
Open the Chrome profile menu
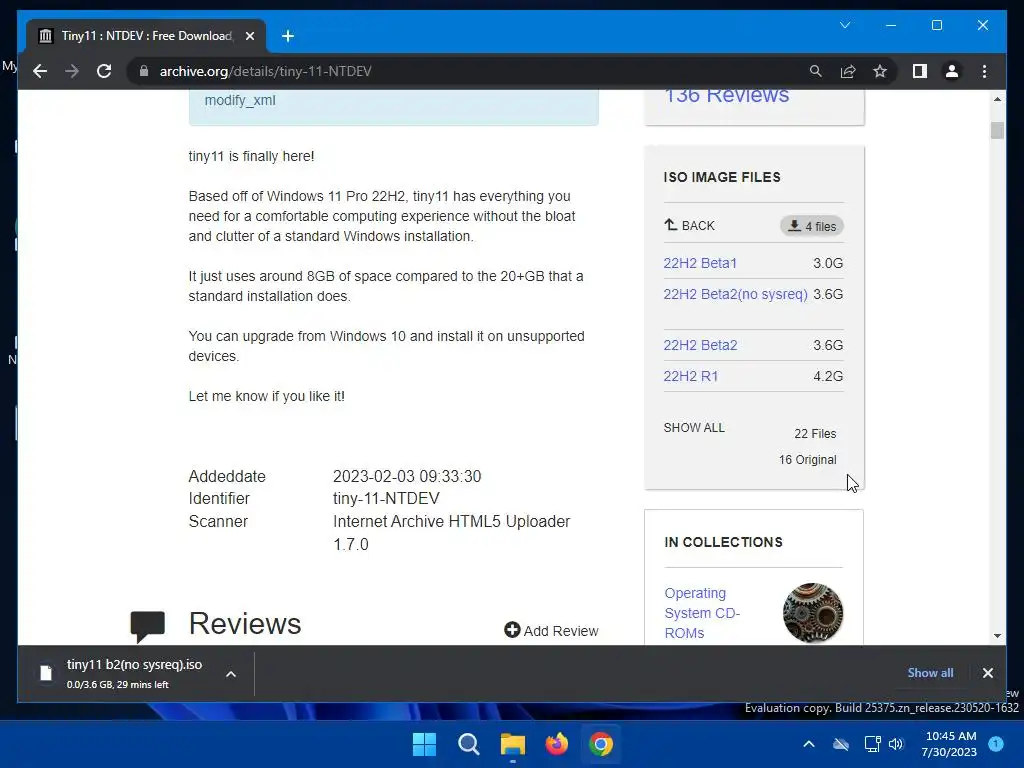coord(952,71)
